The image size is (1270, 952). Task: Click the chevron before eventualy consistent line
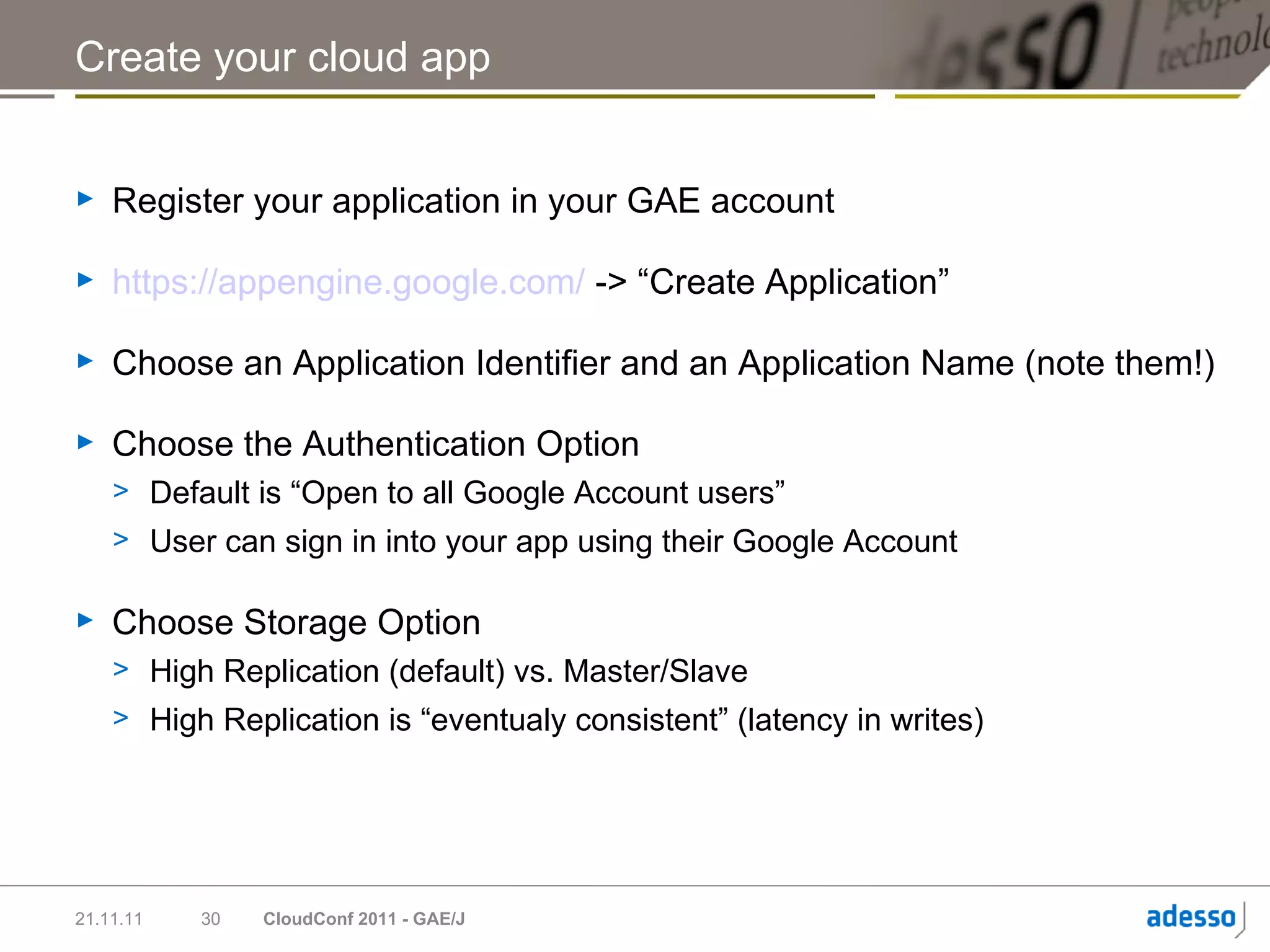pos(121,718)
